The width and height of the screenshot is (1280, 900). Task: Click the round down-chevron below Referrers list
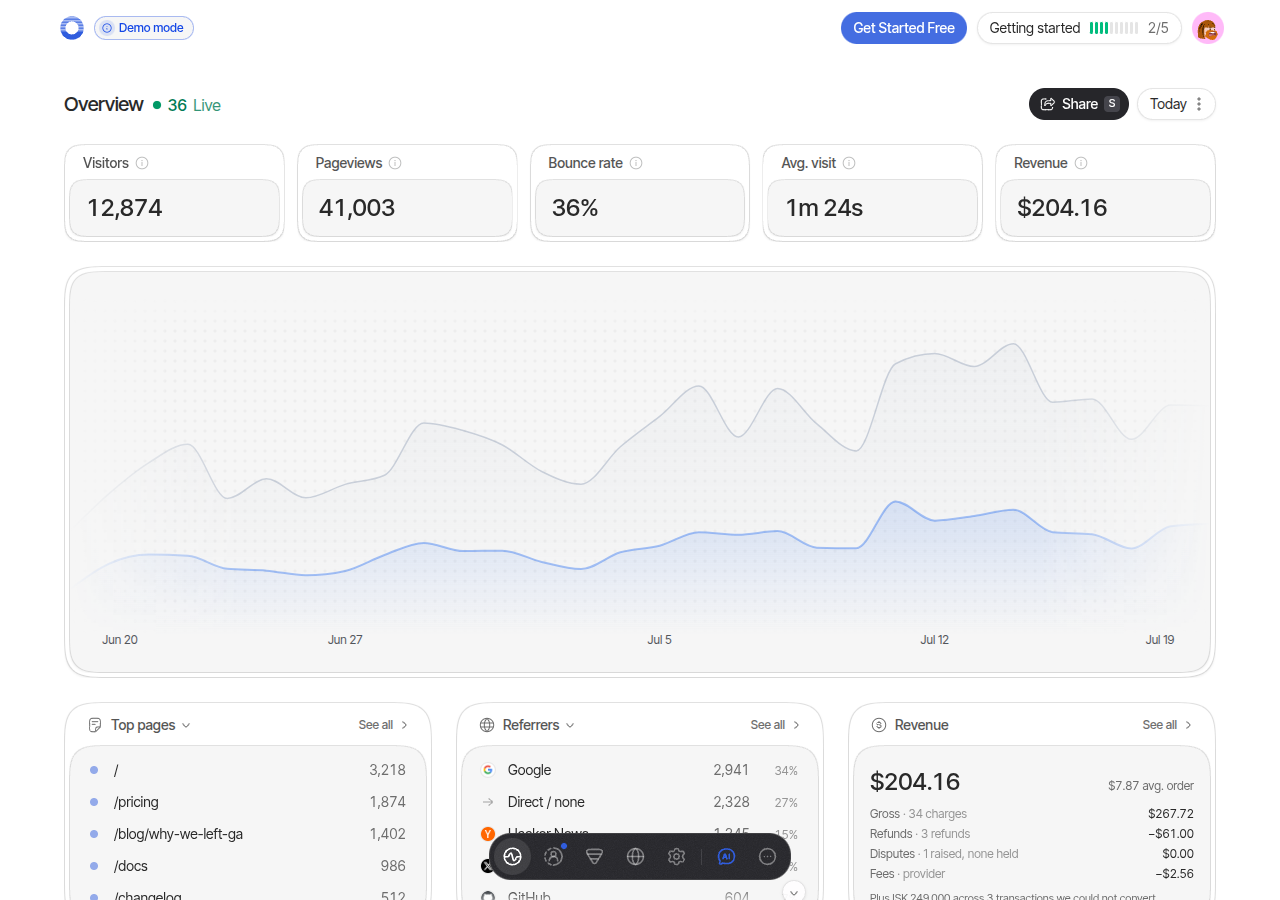pos(794,891)
